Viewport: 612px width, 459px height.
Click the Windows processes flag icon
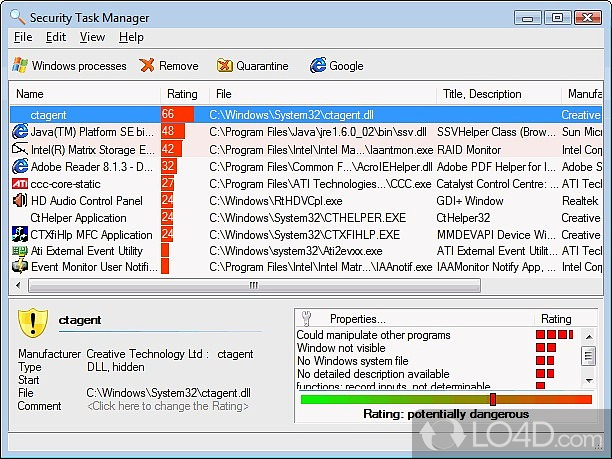tap(20, 65)
